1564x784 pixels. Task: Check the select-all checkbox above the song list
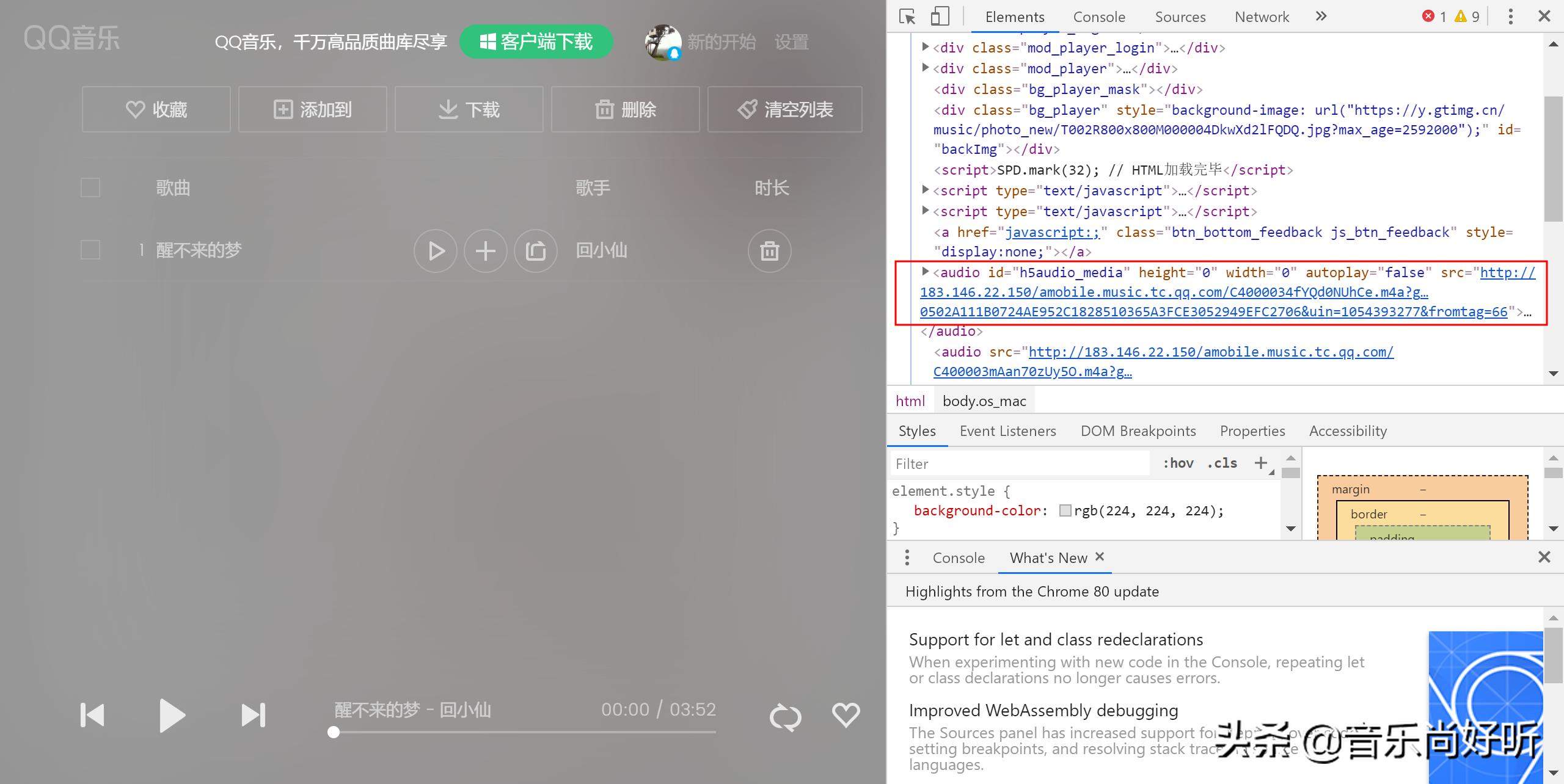pos(90,187)
